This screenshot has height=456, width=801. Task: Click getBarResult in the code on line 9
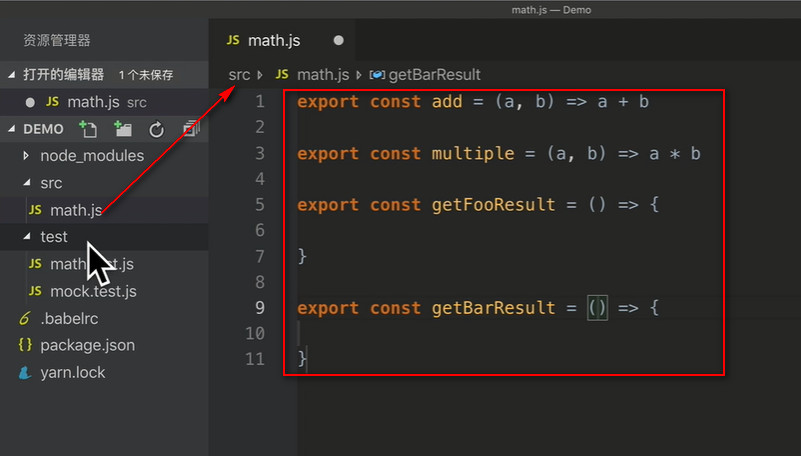click(493, 308)
